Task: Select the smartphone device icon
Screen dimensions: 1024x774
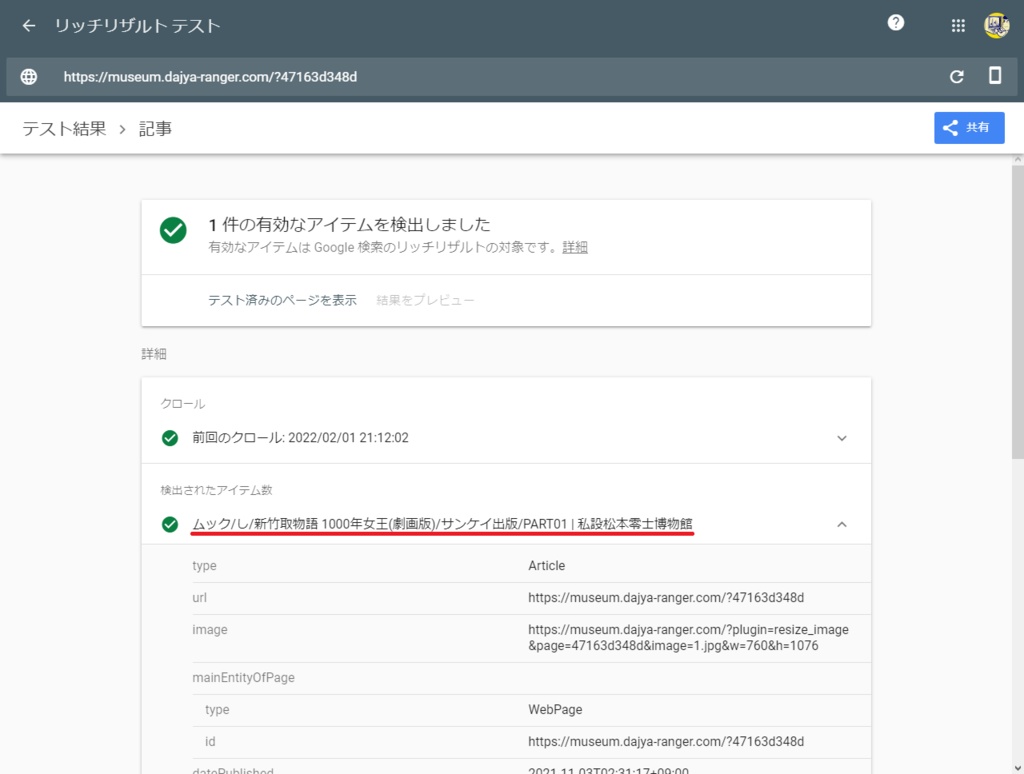Action: tap(995, 76)
